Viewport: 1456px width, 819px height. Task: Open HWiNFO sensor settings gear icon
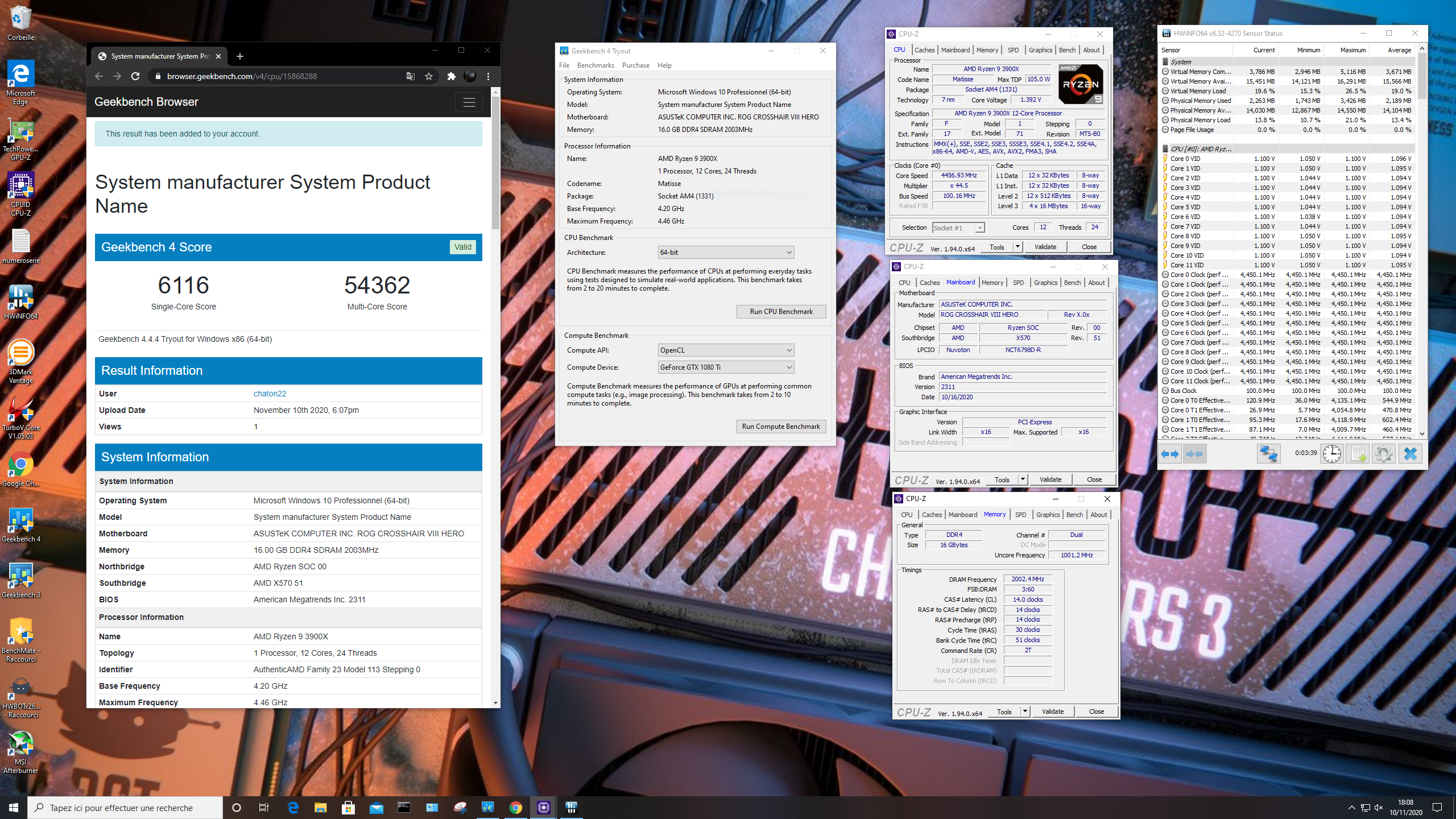point(1384,454)
